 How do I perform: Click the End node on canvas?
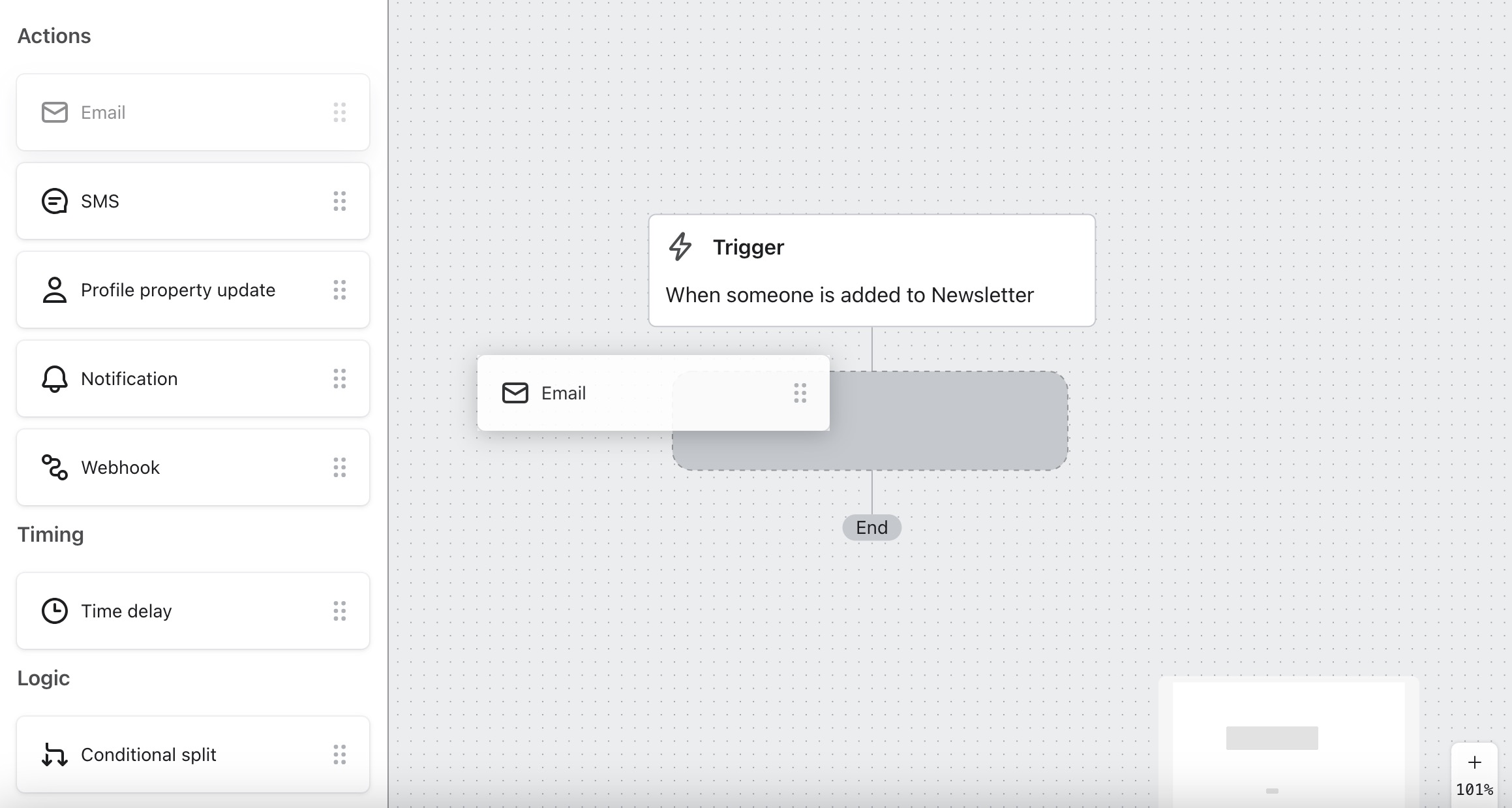871,527
